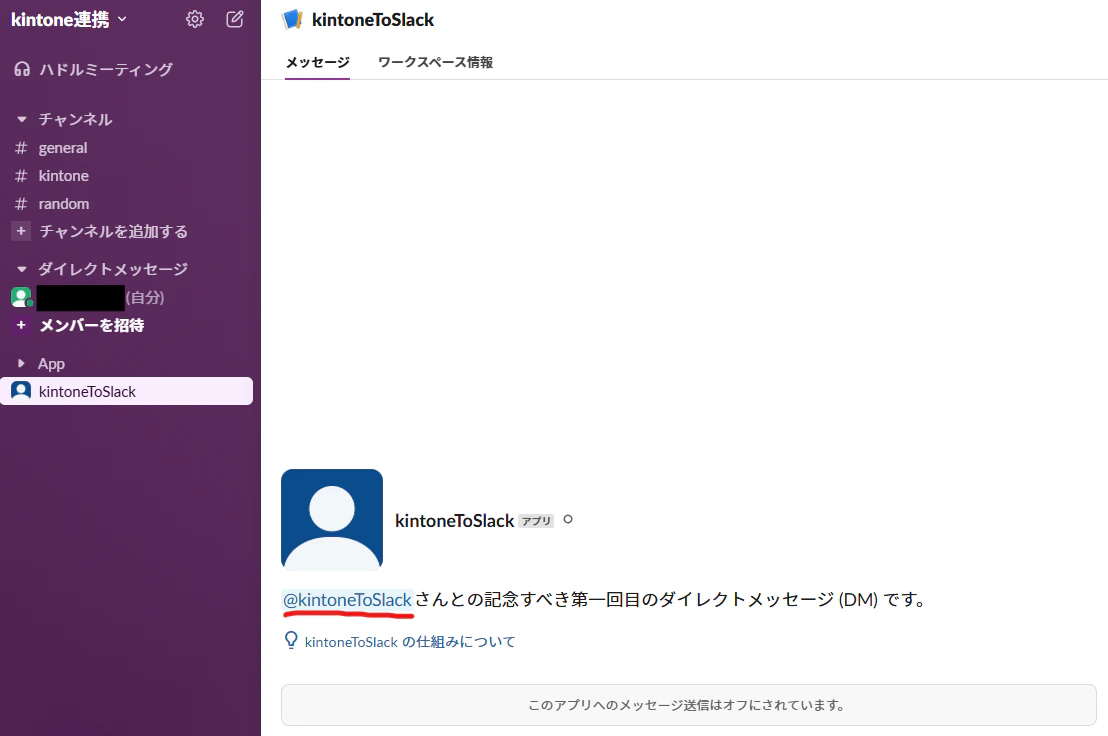The image size is (1108, 736).
Task: Switch to the メッセージ tab
Action: tap(317, 62)
